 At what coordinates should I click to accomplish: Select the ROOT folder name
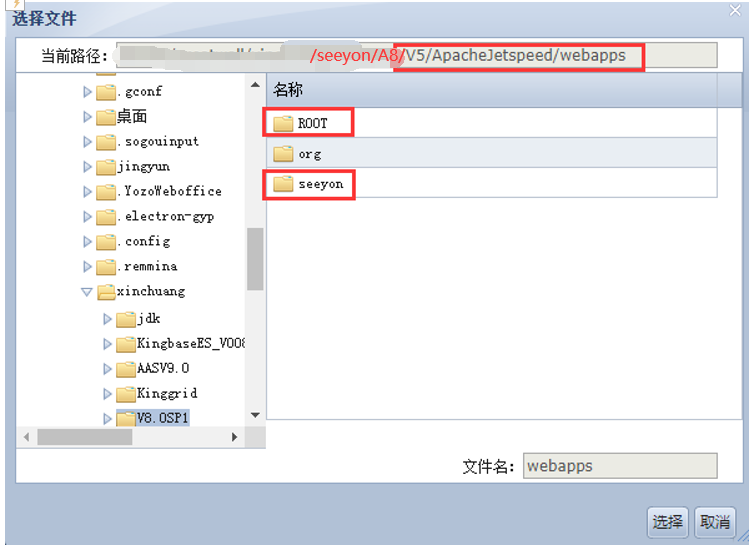pyautogui.click(x=313, y=123)
